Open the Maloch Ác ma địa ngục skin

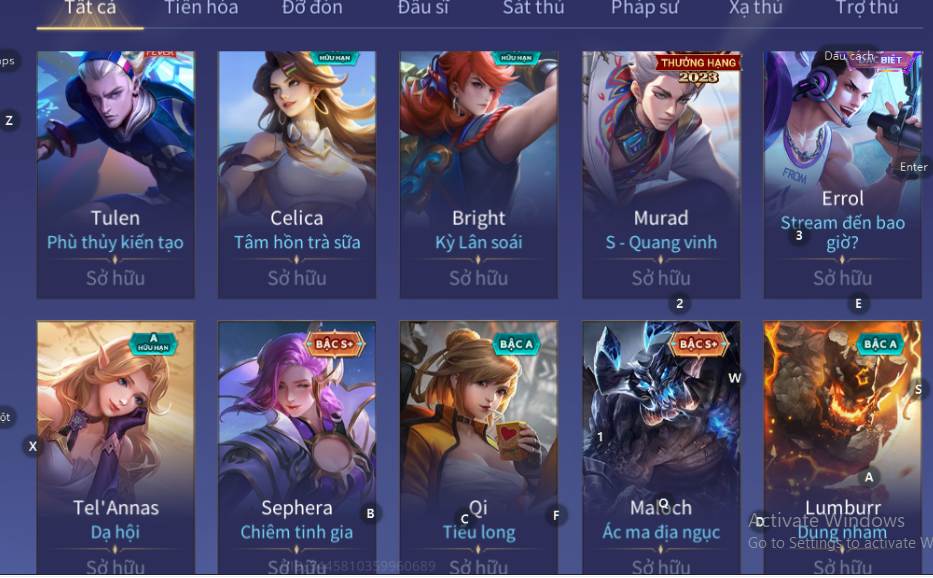pos(660,448)
